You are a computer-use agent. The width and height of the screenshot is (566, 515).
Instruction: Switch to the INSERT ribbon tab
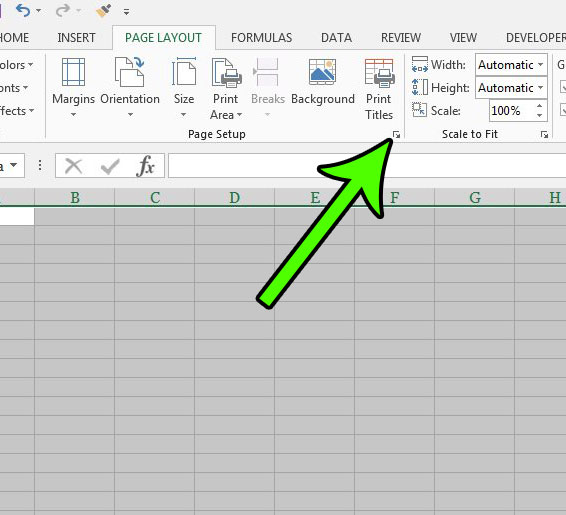[76, 38]
